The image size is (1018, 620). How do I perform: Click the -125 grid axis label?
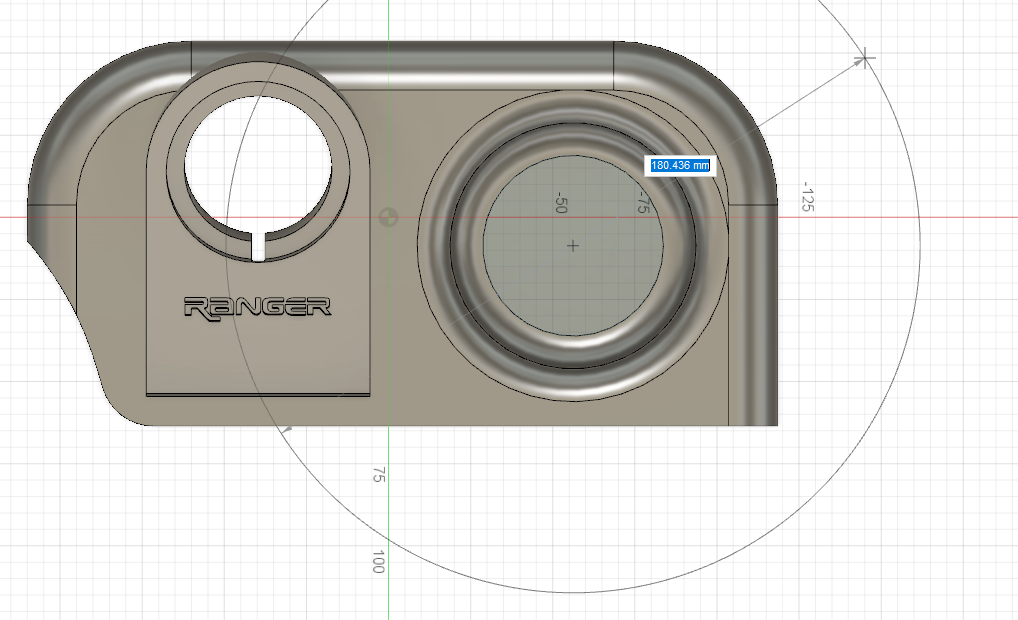[x=808, y=197]
